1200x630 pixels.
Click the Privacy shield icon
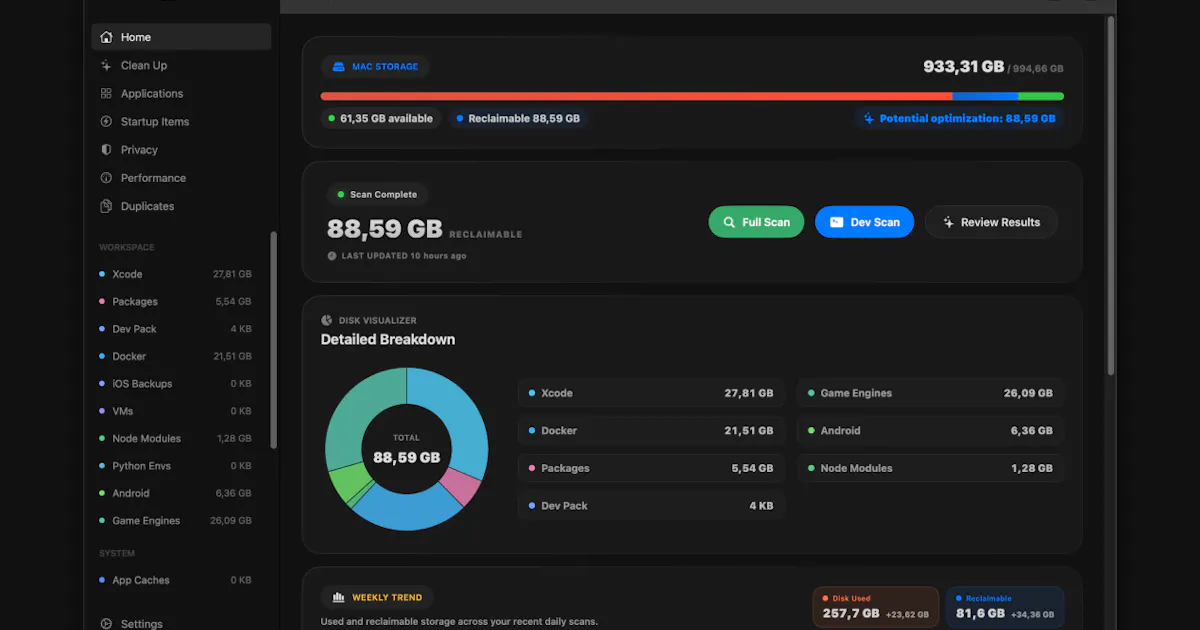point(106,149)
